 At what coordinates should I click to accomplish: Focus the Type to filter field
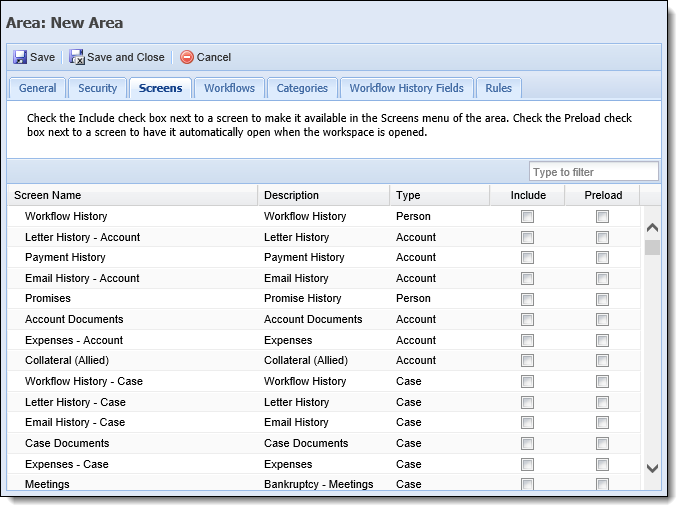tap(594, 172)
